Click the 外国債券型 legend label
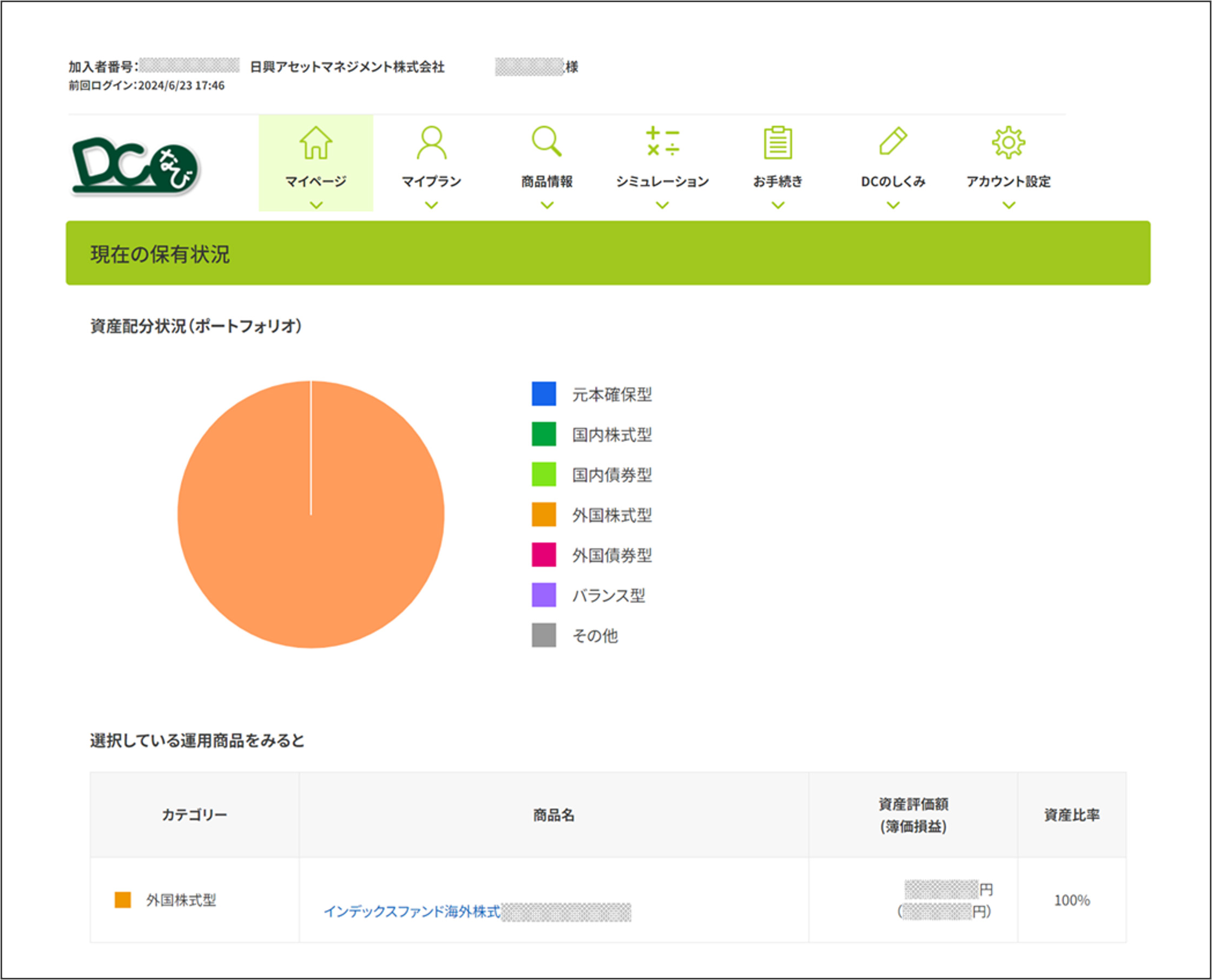1212x980 pixels. point(612,555)
